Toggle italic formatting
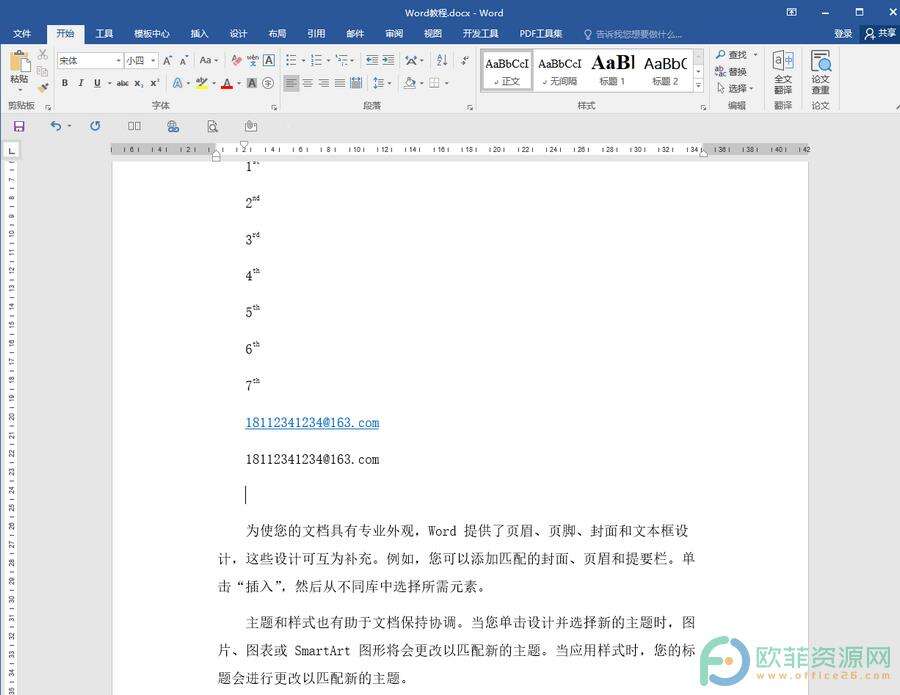The height and width of the screenshot is (695, 900). [x=81, y=83]
